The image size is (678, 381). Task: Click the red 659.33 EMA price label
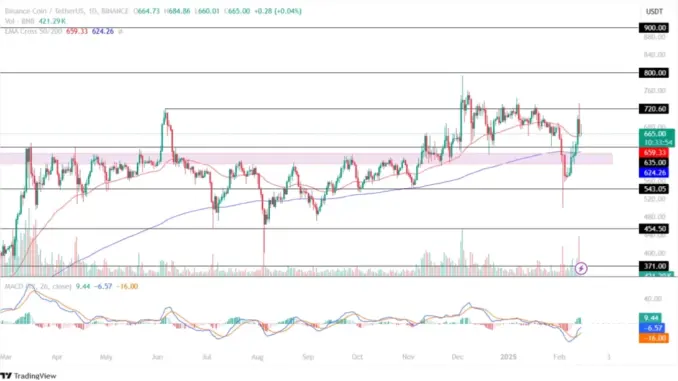pyautogui.click(x=655, y=153)
